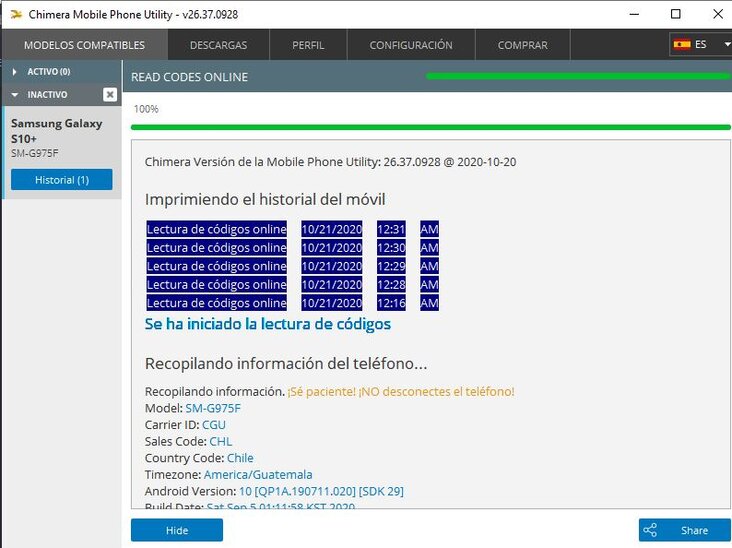
Task: Click the share icon on Share button
Action: click(x=650, y=530)
